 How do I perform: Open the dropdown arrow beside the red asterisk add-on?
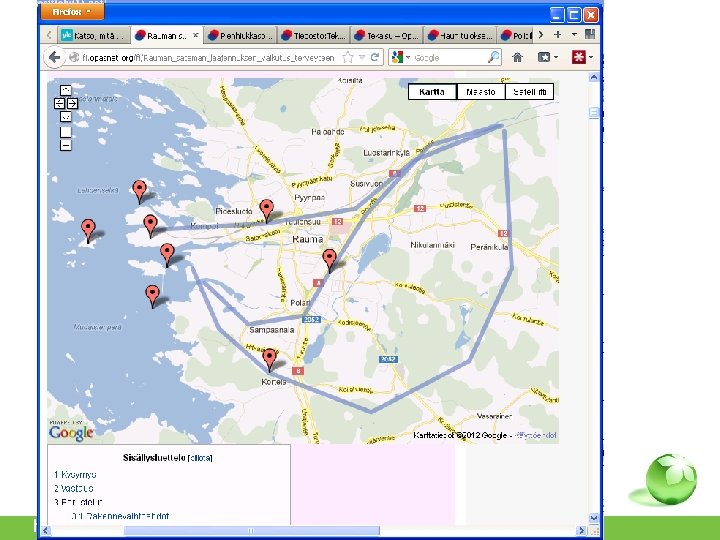point(591,57)
